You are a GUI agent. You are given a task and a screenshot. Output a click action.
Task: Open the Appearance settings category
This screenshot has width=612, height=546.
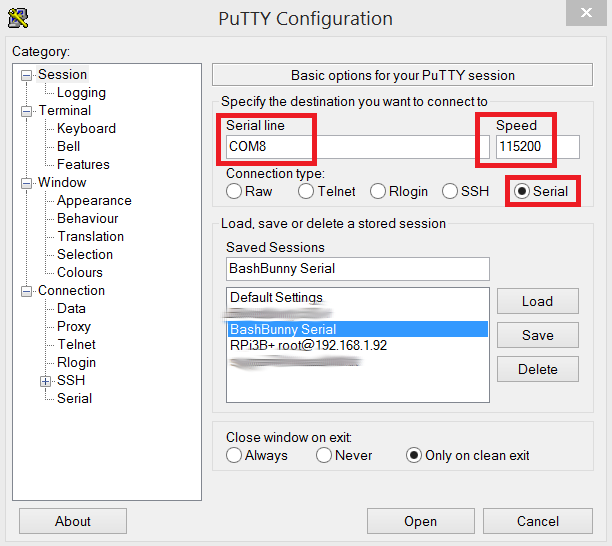click(94, 200)
